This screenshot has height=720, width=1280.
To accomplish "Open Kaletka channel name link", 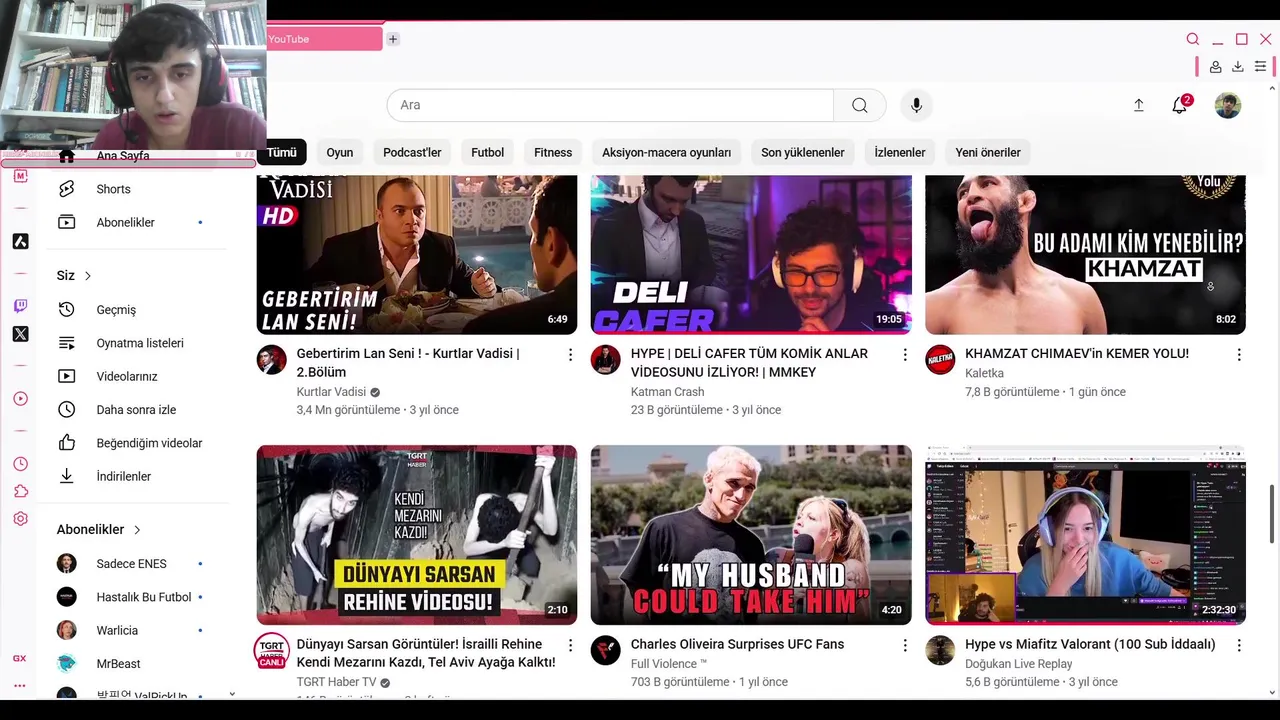I will click(984, 373).
